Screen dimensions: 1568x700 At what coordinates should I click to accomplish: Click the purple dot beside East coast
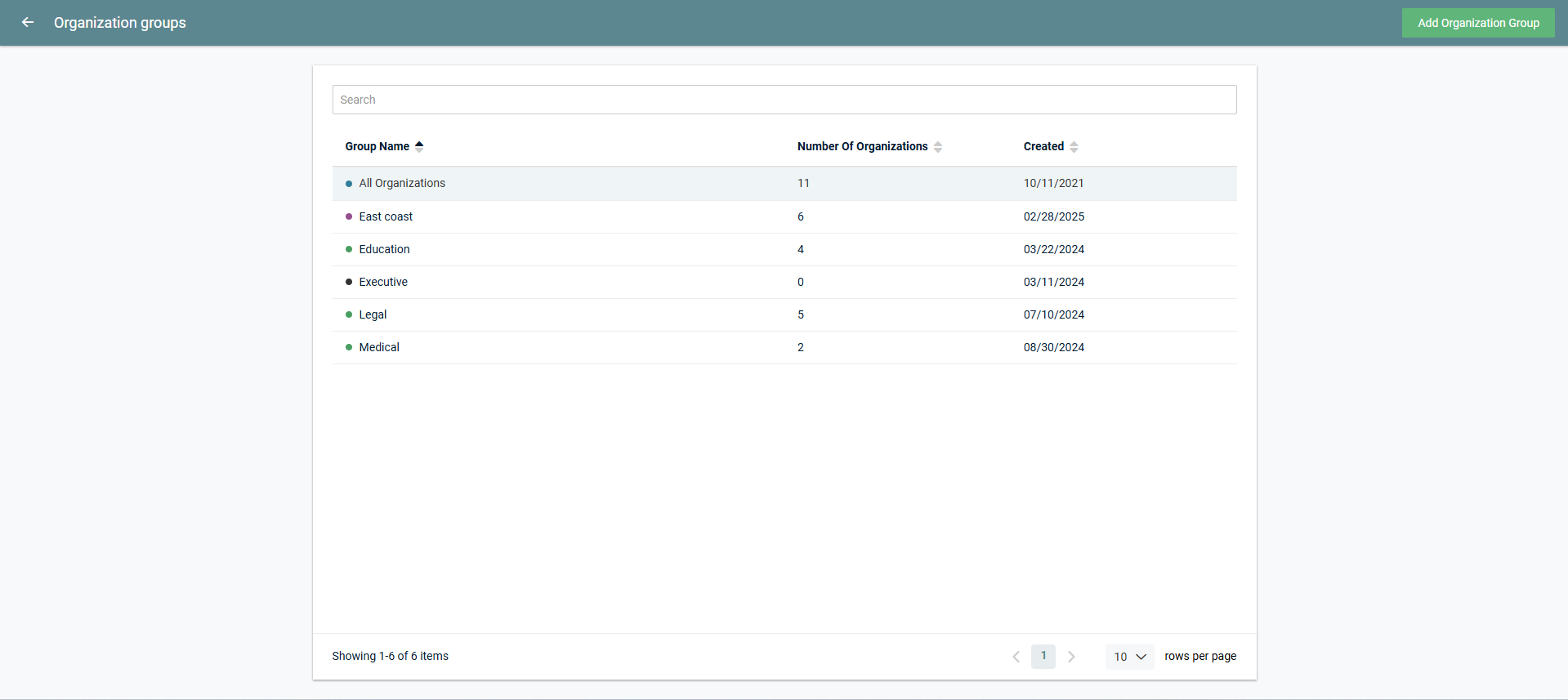(349, 216)
